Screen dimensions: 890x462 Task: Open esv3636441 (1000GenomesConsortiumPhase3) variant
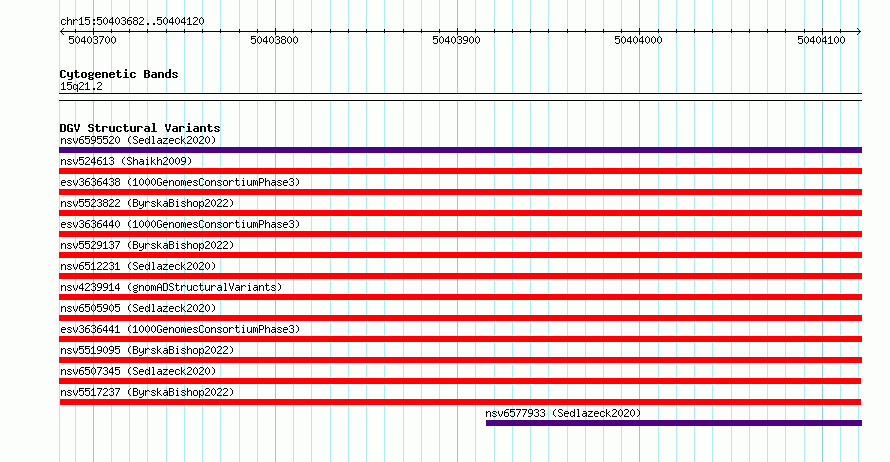(180, 329)
